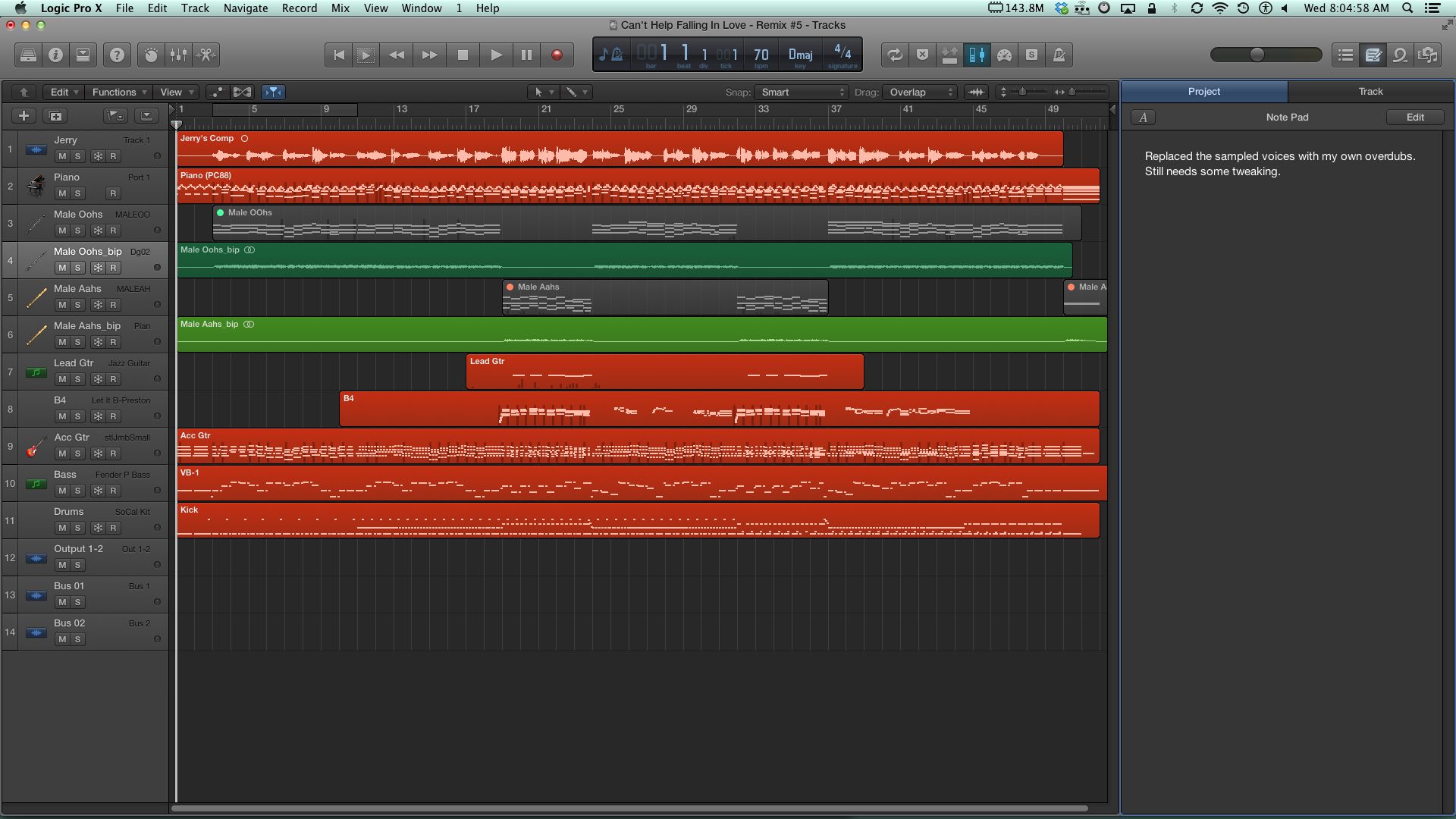This screenshot has height=819, width=1456.
Task: Open List Editors panel
Action: (1345, 55)
